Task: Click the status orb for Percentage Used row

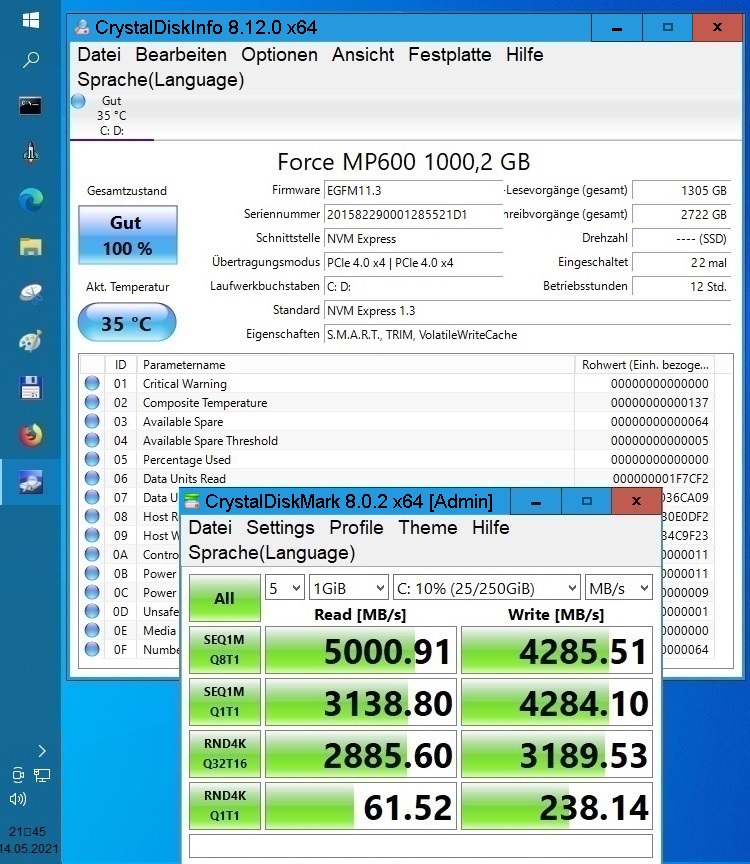Action: click(x=92, y=459)
